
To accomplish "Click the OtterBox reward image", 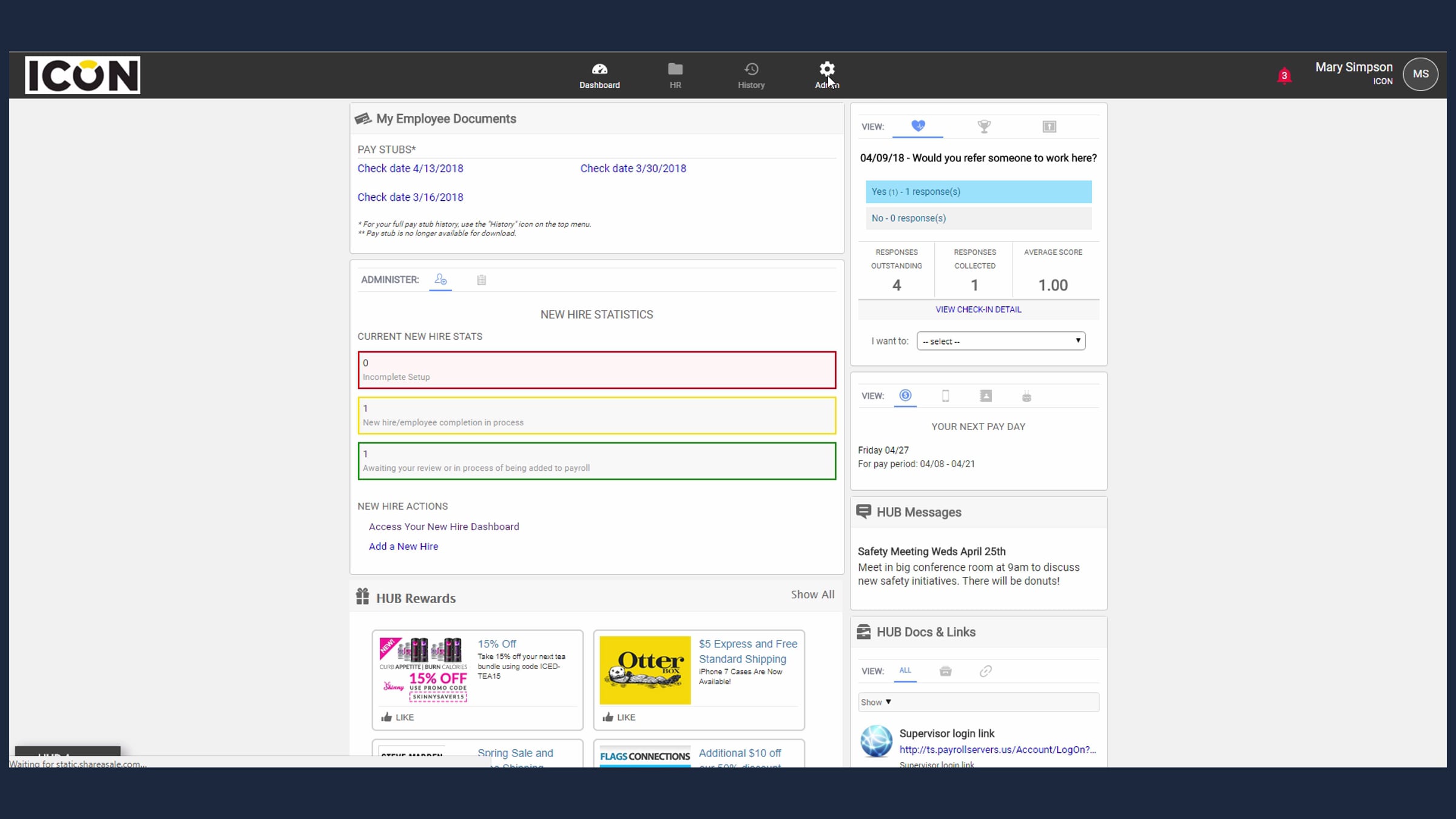I will (645, 670).
